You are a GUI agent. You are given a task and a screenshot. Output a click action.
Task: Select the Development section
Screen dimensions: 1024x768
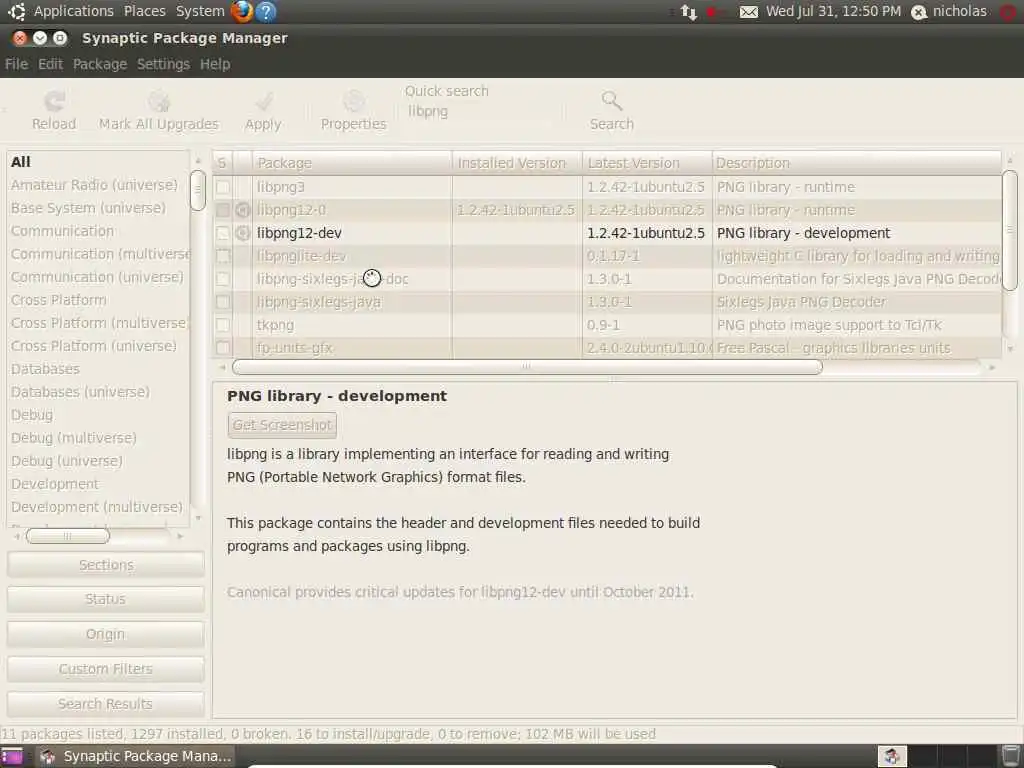(x=98, y=485)
